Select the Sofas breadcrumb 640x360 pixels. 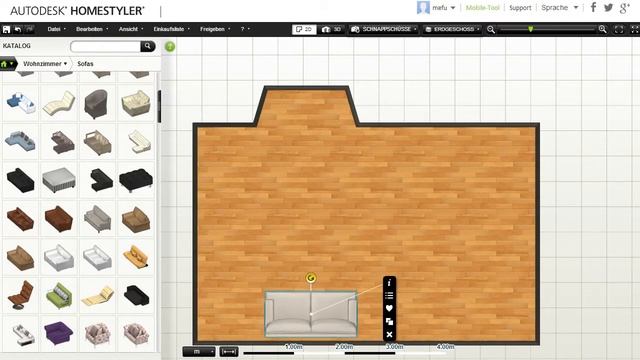(85, 64)
